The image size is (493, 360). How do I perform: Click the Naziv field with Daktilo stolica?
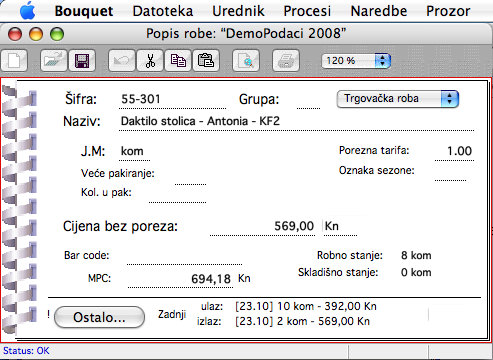pyautogui.click(x=296, y=122)
